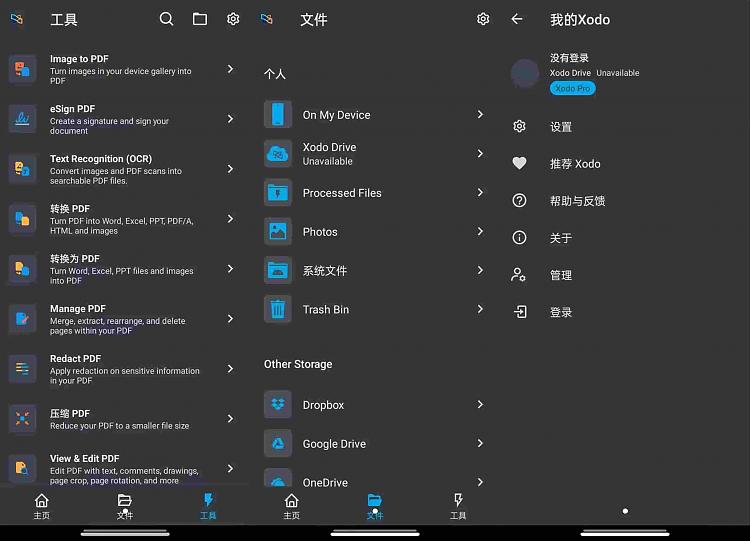
Task: Tap the heart icon beside 推荐 Xodo
Action: (519, 164)
